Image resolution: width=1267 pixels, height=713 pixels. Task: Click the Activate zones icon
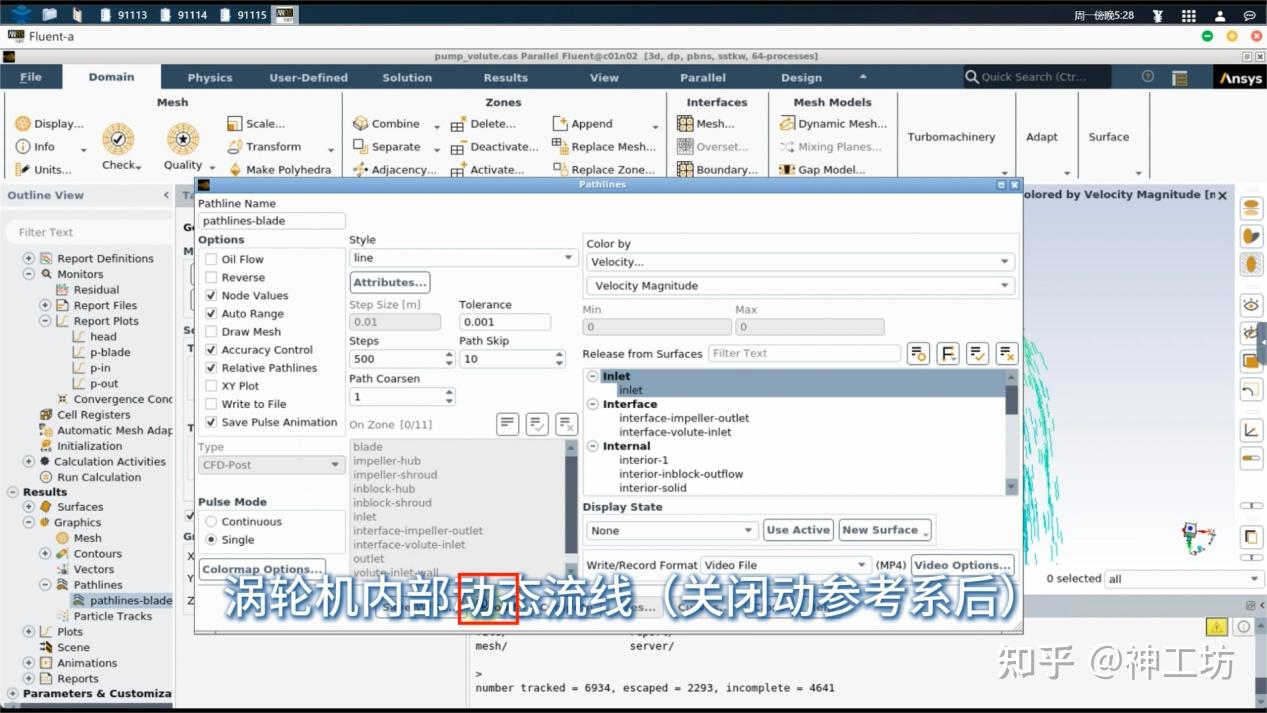pyautogui.click(x=458, y=170)
